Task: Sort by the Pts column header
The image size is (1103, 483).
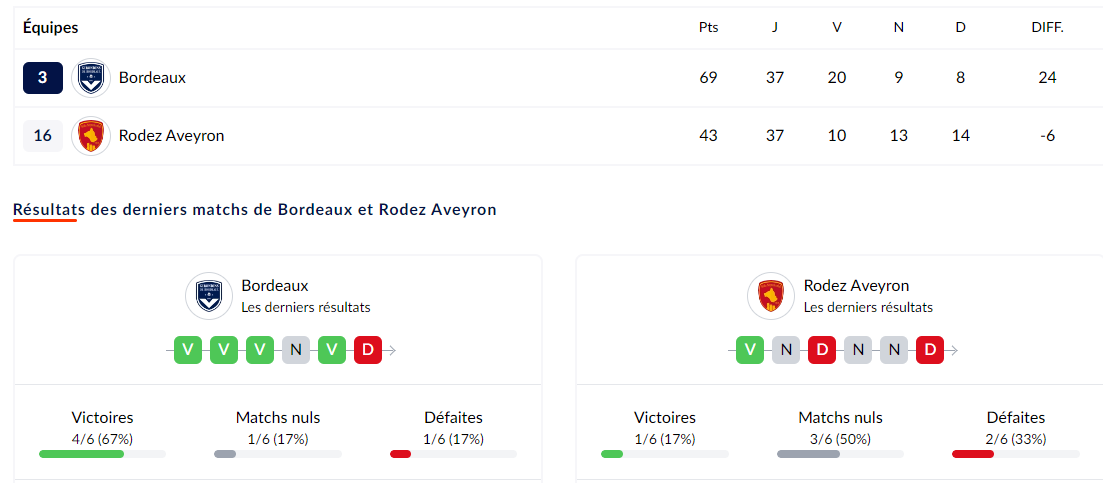Action: (x=708, y=28)
